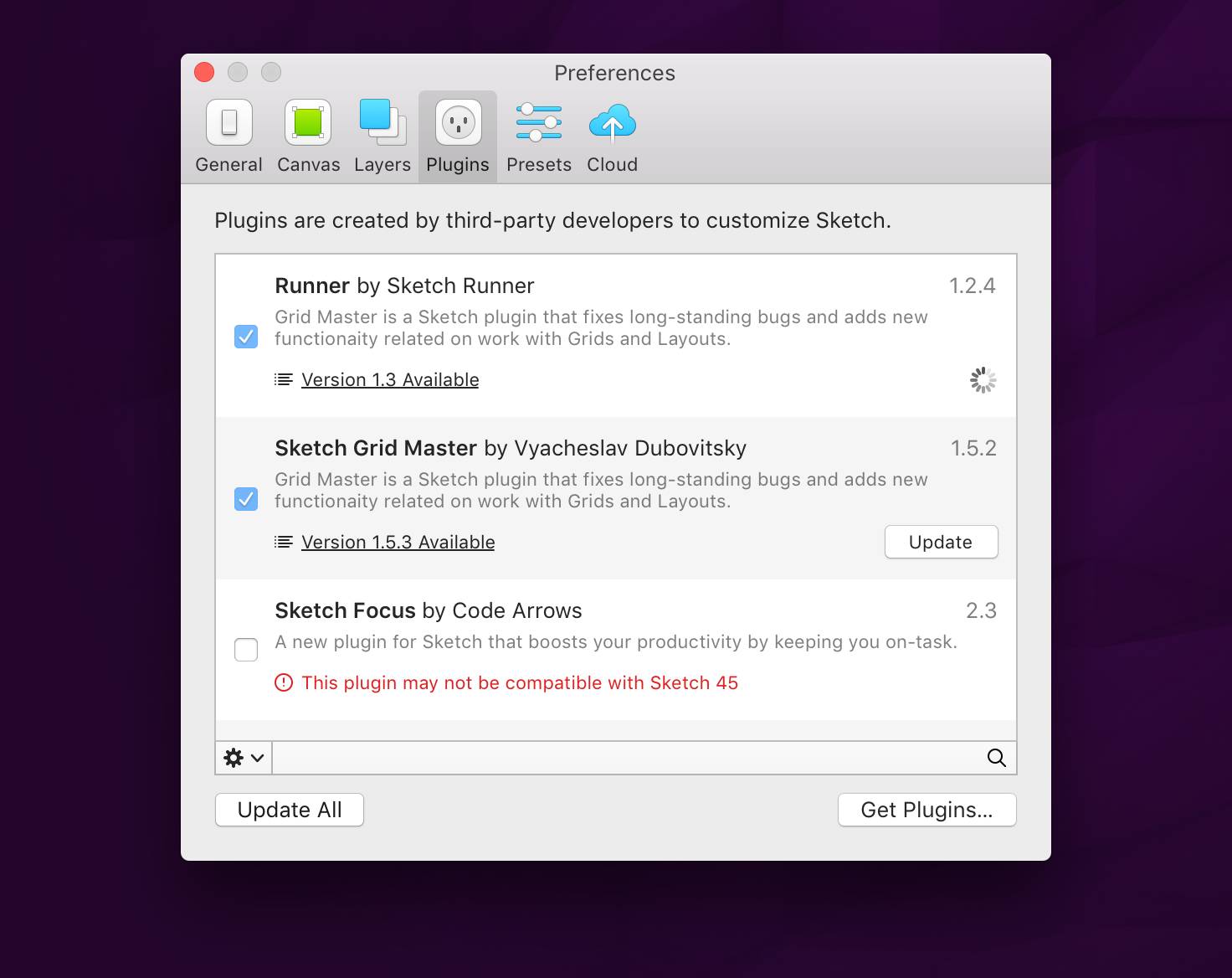The image size is (1232, 978).
Task: Open the Layers preferences icon
Action: [382, 122]
